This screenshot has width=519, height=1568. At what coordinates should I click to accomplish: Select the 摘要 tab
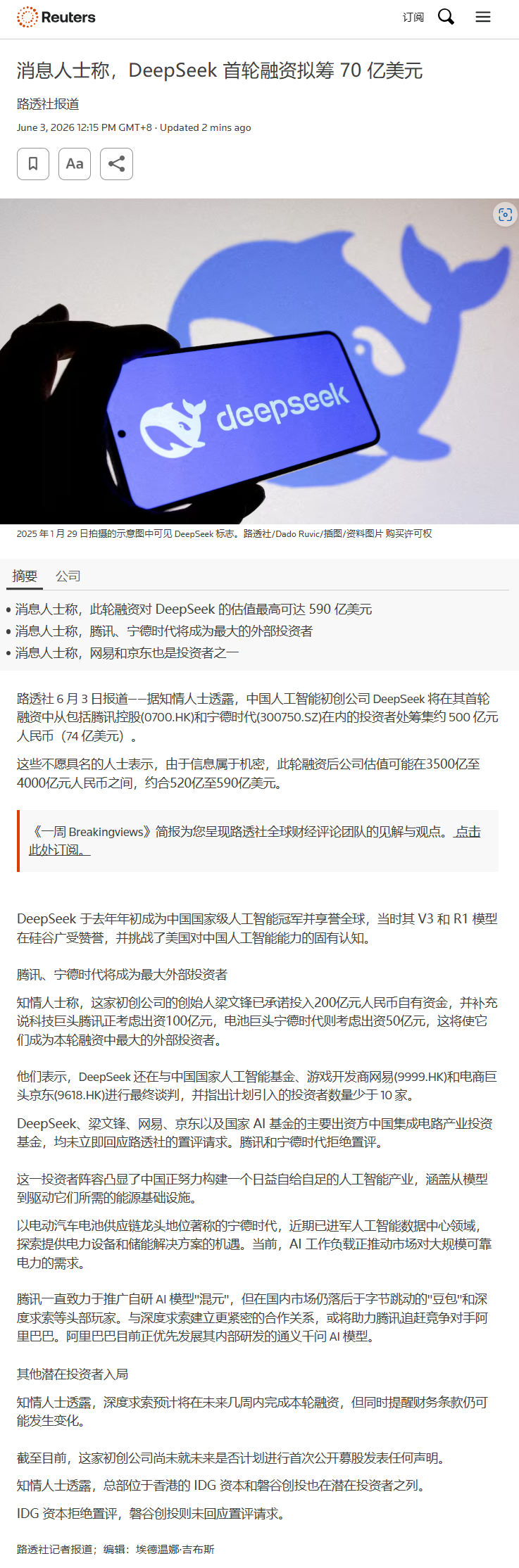pos(25,576)
